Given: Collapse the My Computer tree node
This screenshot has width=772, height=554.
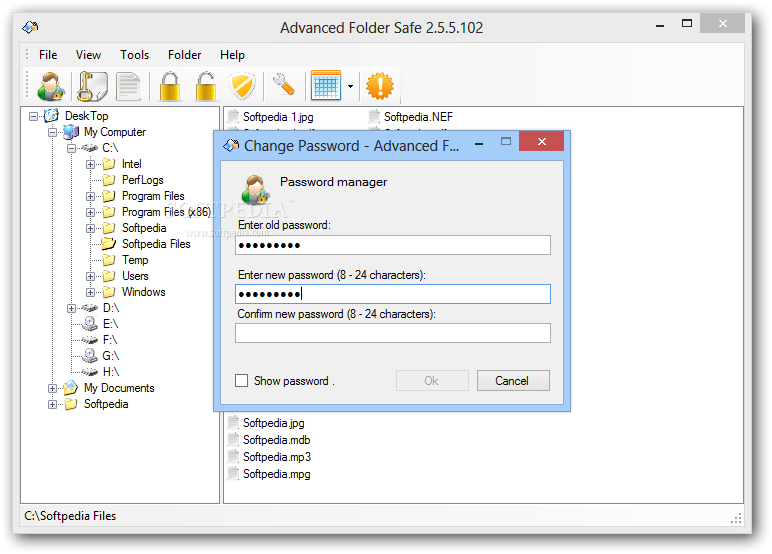Looking at the screenshot, I should click(52, 132).
